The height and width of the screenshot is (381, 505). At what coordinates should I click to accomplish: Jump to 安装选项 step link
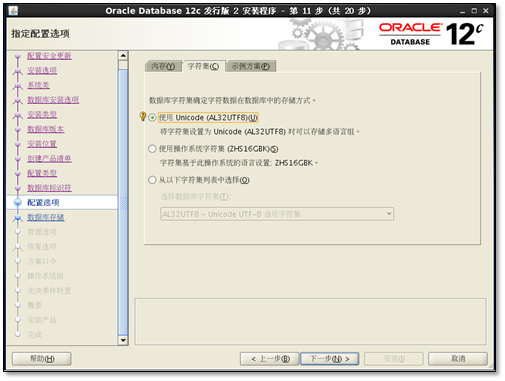[x=42, y=70]
